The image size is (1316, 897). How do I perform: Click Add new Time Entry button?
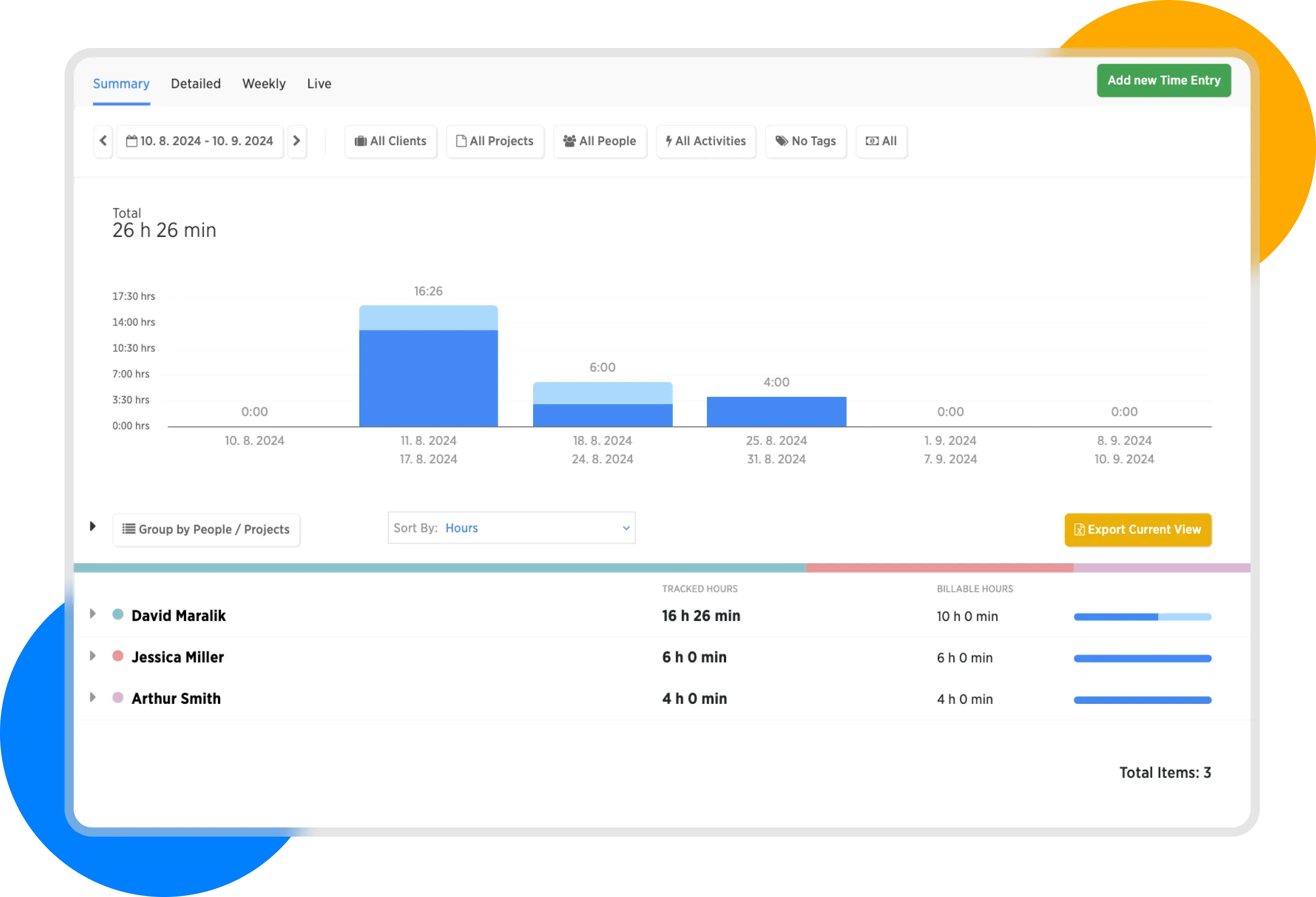pos(1163,80)
